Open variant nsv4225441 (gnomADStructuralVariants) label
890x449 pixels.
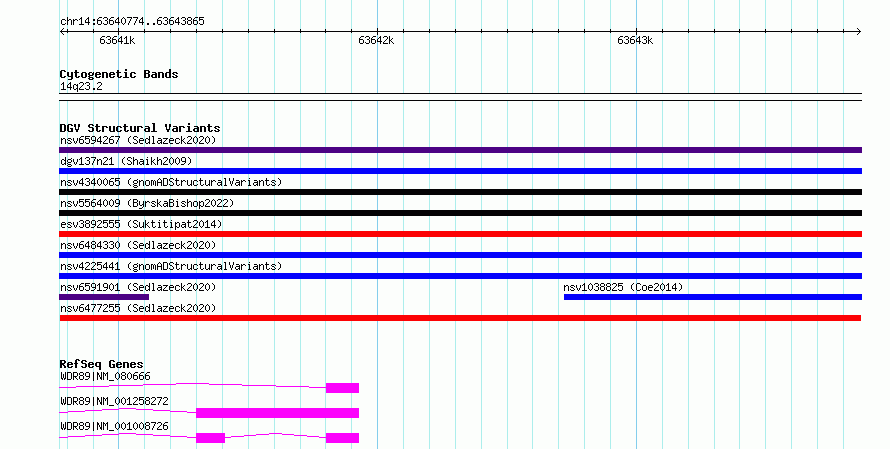(171, 266)
